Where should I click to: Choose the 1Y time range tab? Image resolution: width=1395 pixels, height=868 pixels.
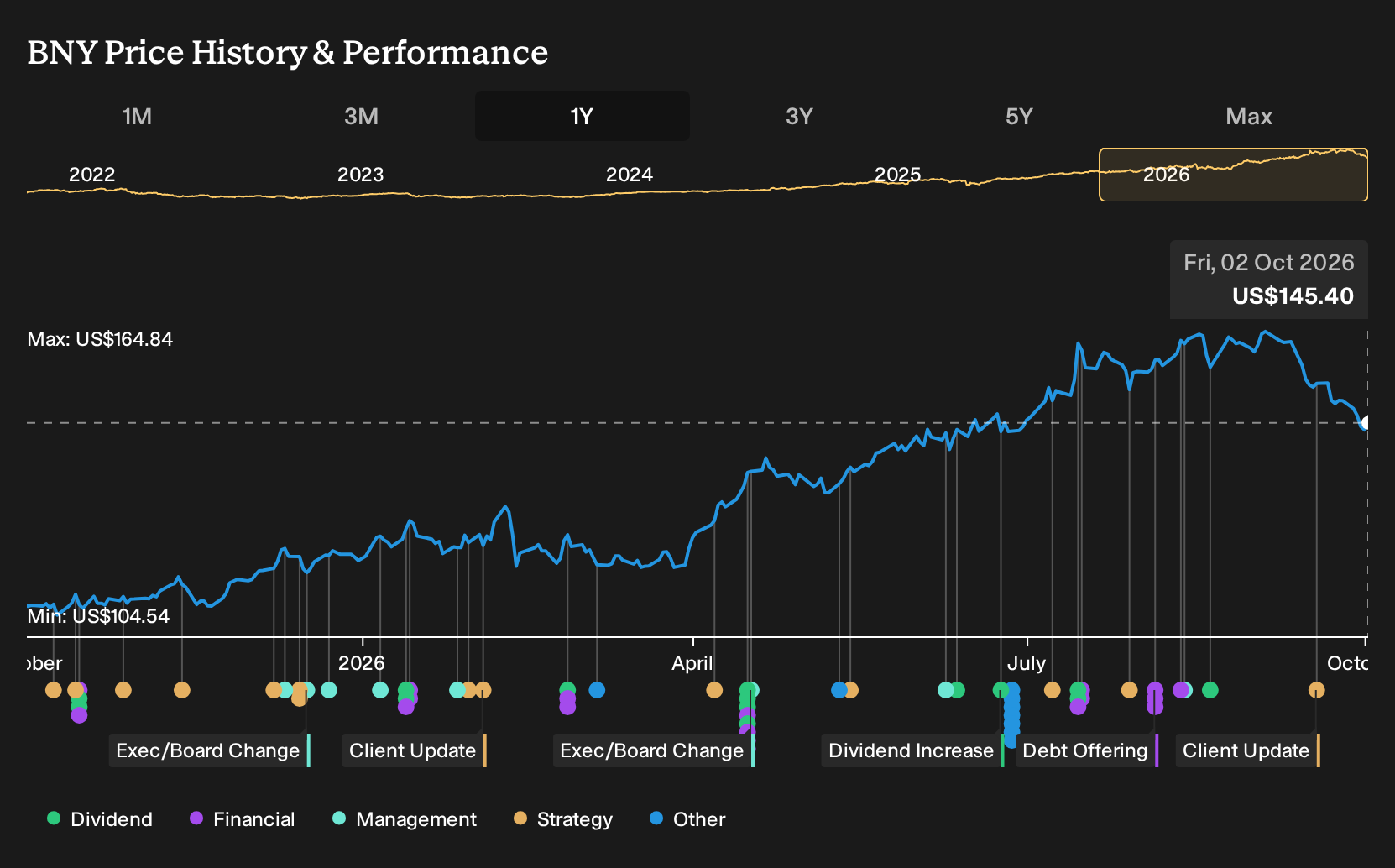coord(583,116)
